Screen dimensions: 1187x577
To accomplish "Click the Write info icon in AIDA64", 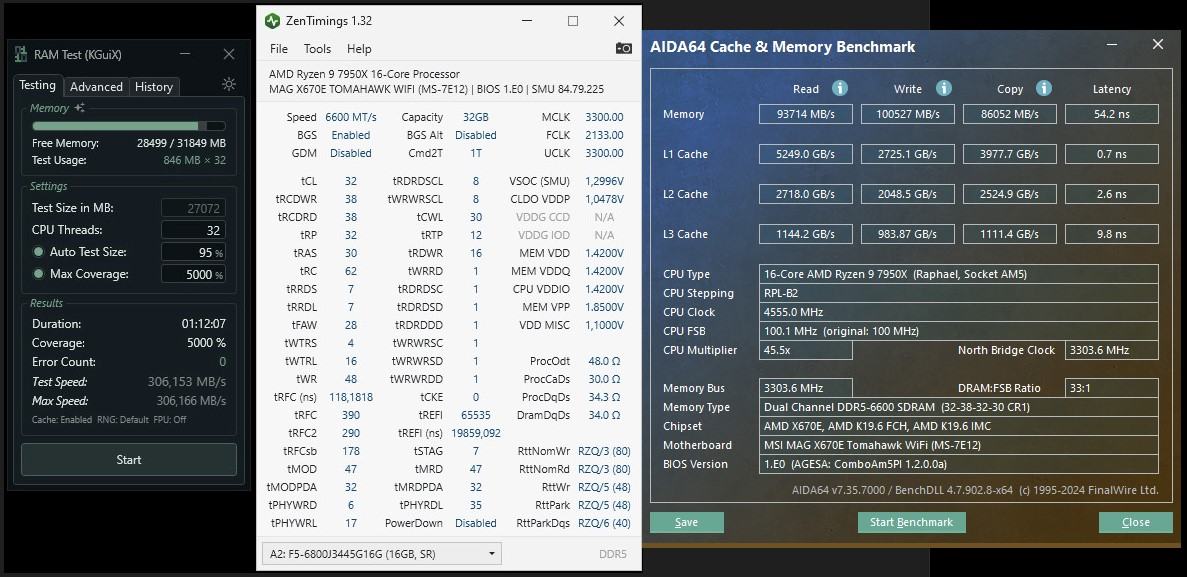I will tap(943, 88).
